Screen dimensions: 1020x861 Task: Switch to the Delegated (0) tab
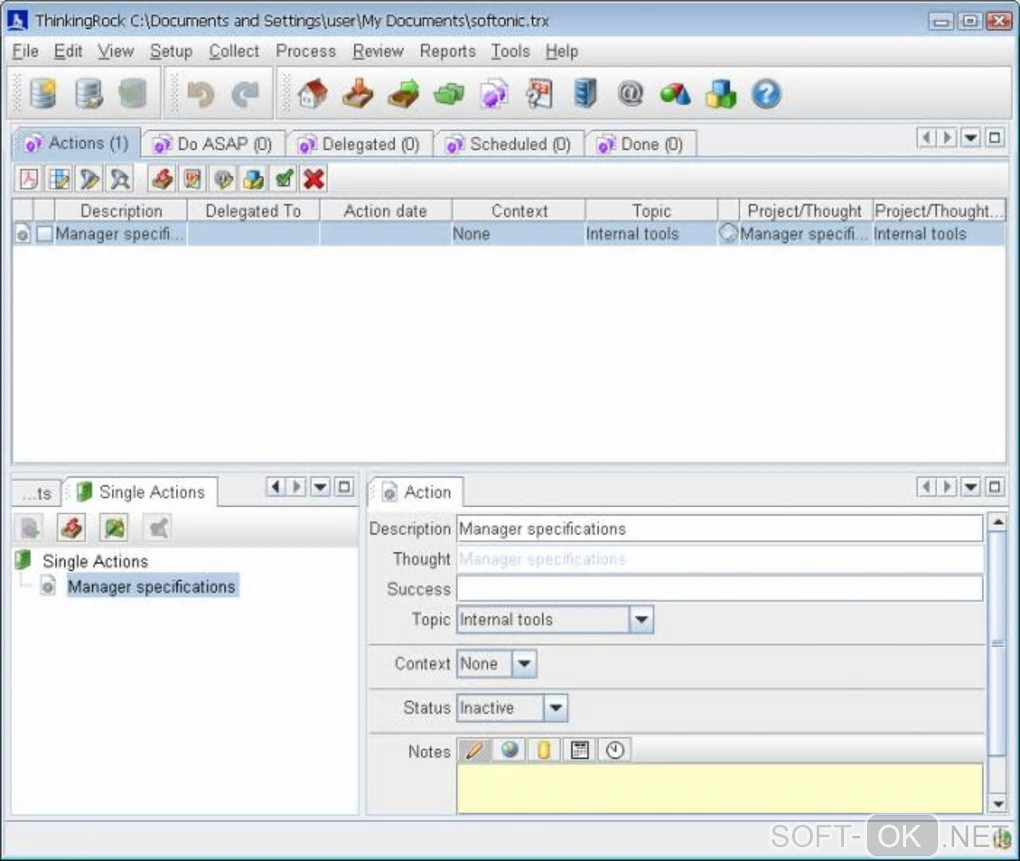point(360,144)
